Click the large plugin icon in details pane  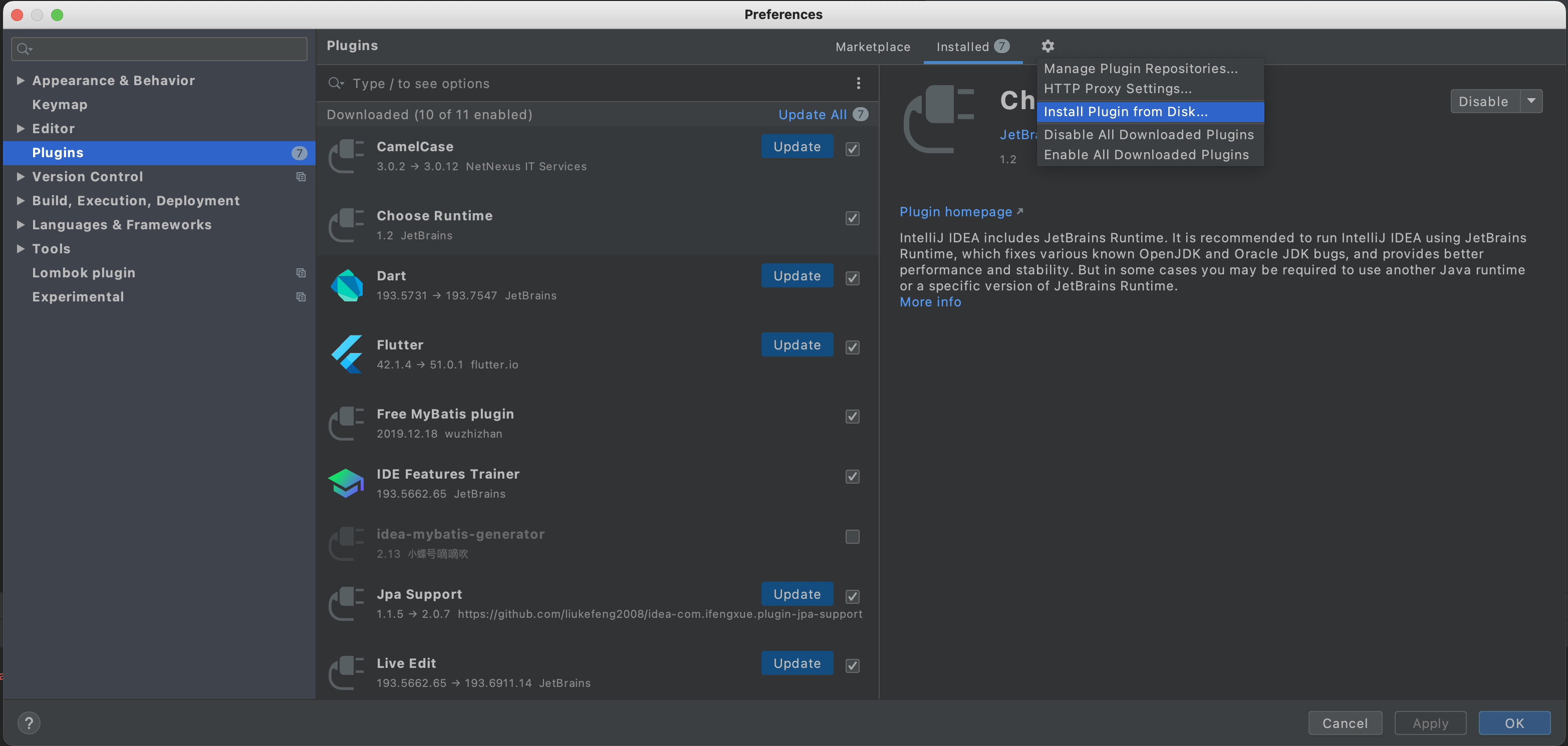coord(939,119)
